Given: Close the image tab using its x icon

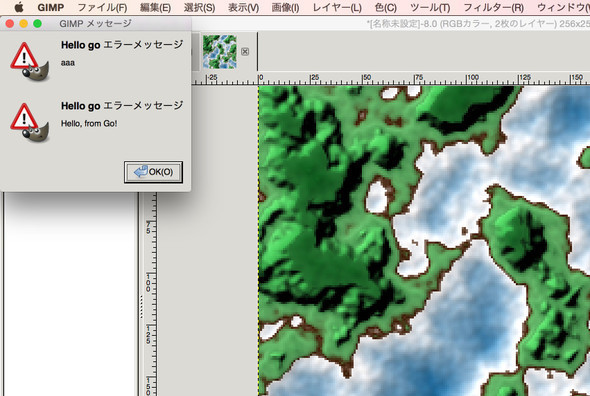Looking at the screenshot, I should [x=245, y=52].
